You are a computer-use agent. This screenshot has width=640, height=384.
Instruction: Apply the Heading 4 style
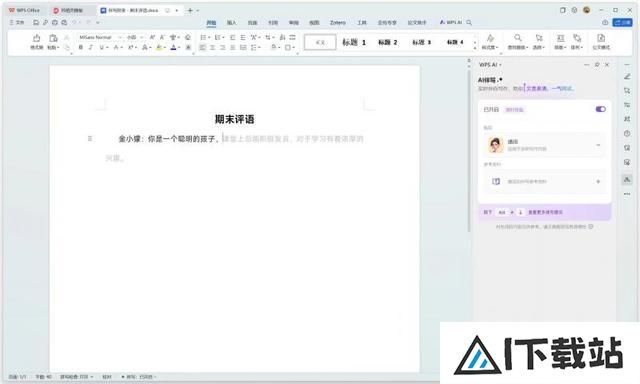[455, 42]
